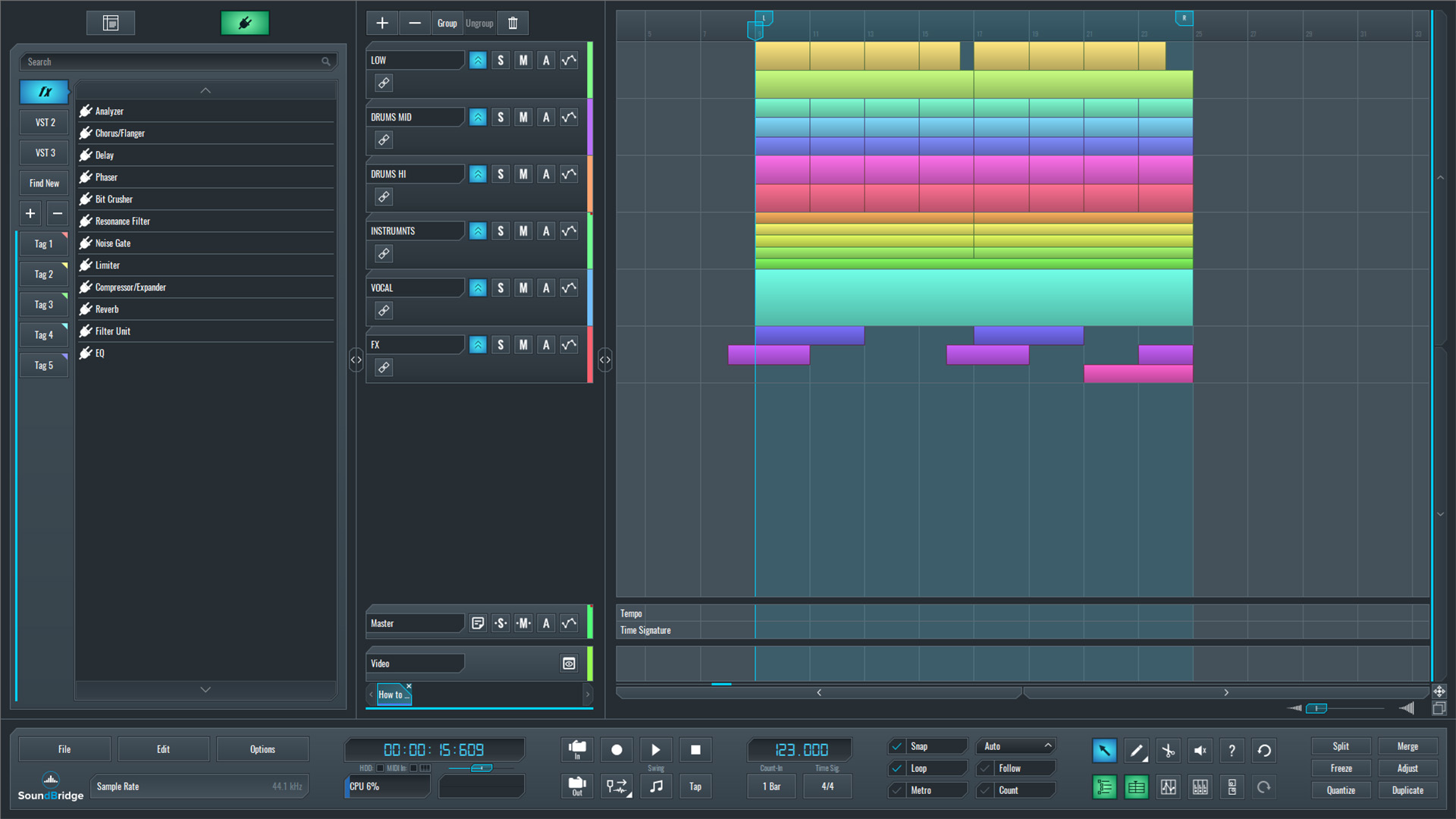Open the Edit menu
The width and height of the screenshot is (1456, 819).
pos(163,749)
